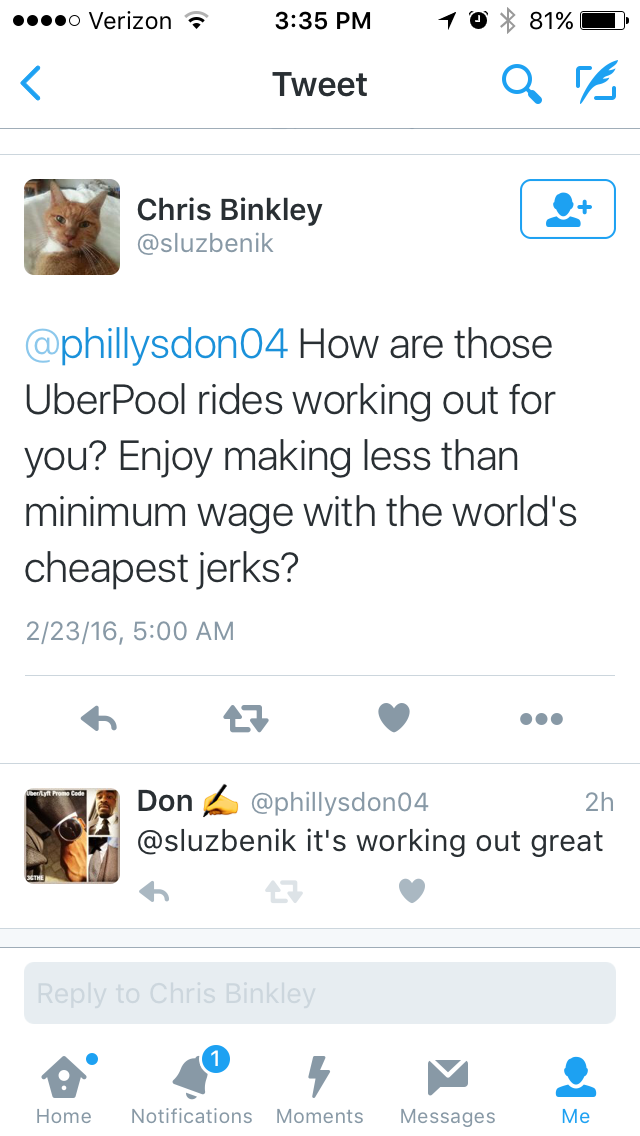Retweet Don's reply

(283, 891)
